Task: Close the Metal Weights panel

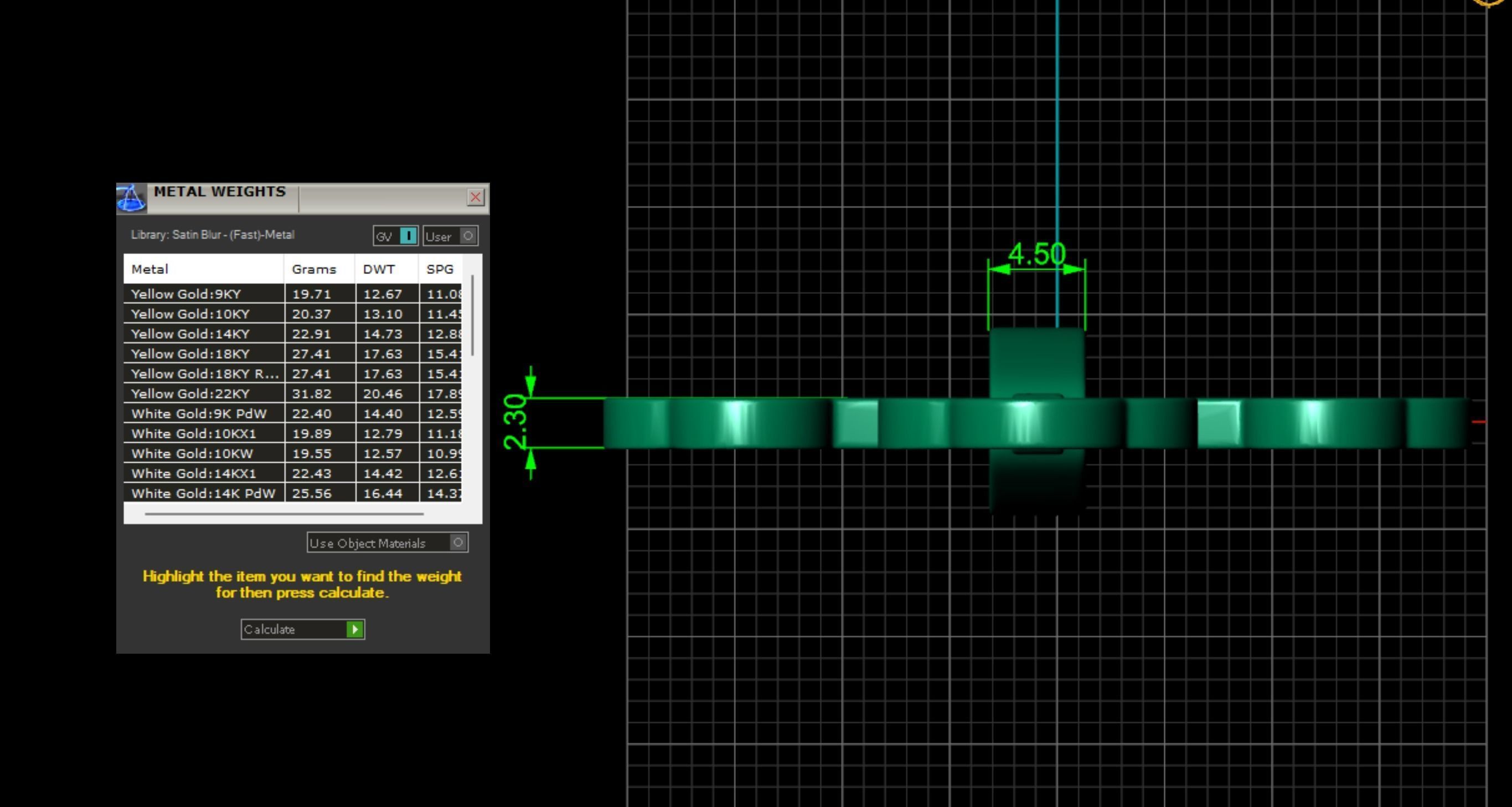Action: coord(476,197)
